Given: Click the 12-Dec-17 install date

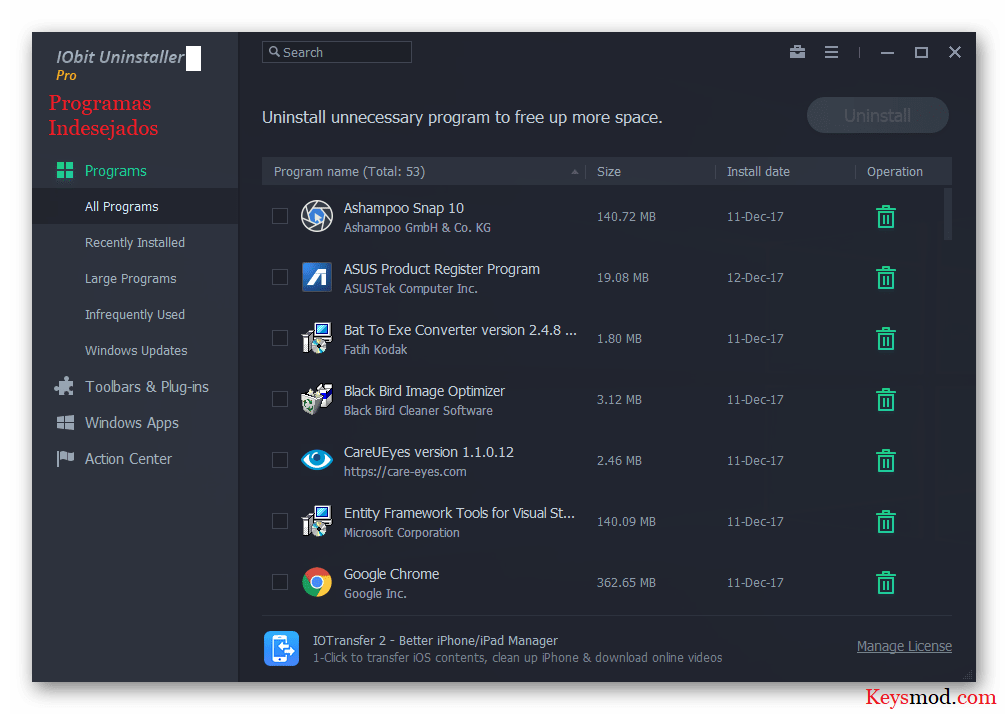Looking at the screenshot, I should pyautogui.click(x=755, y=278).
